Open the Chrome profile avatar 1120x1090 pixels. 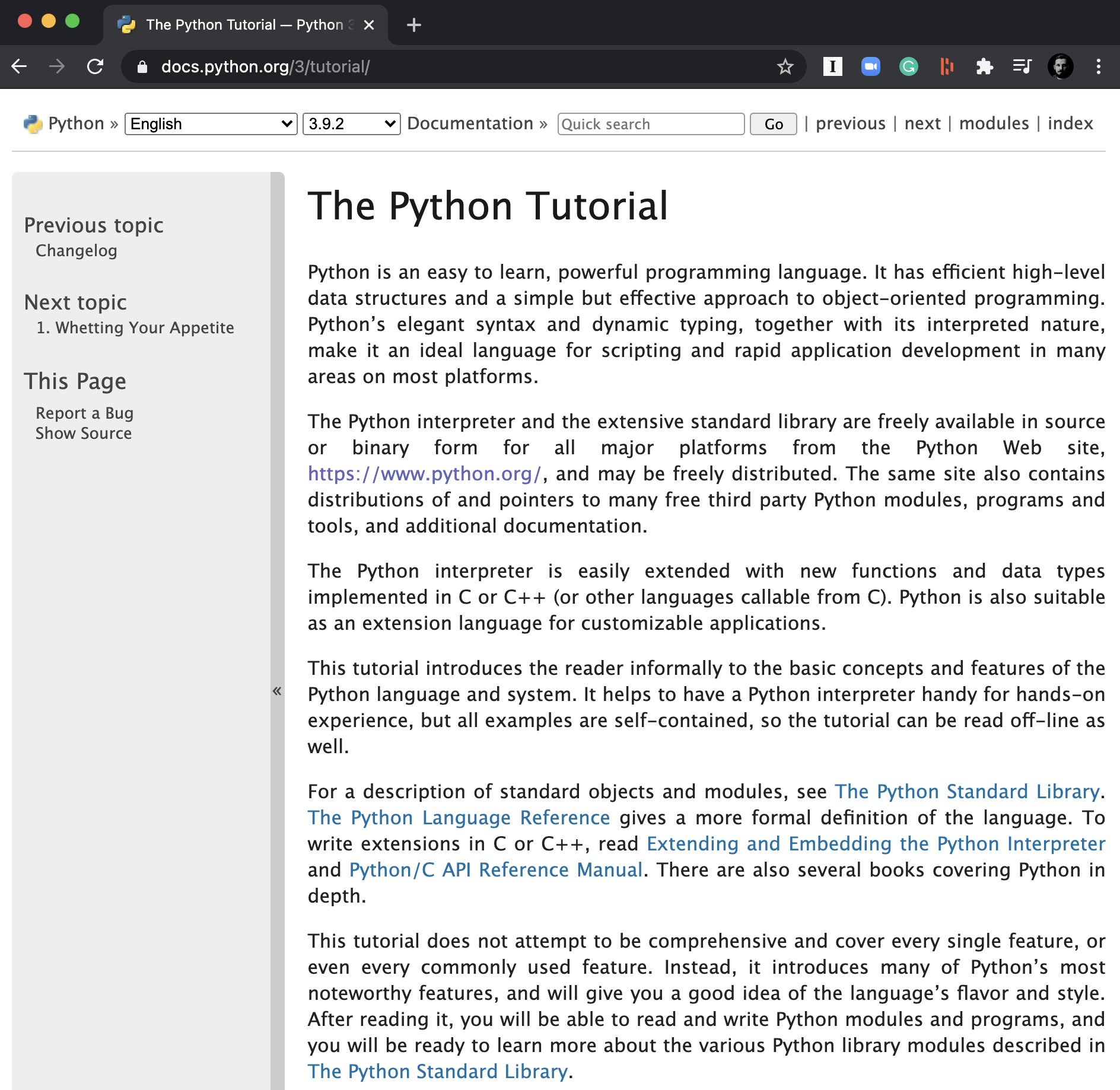[1061, 66]
